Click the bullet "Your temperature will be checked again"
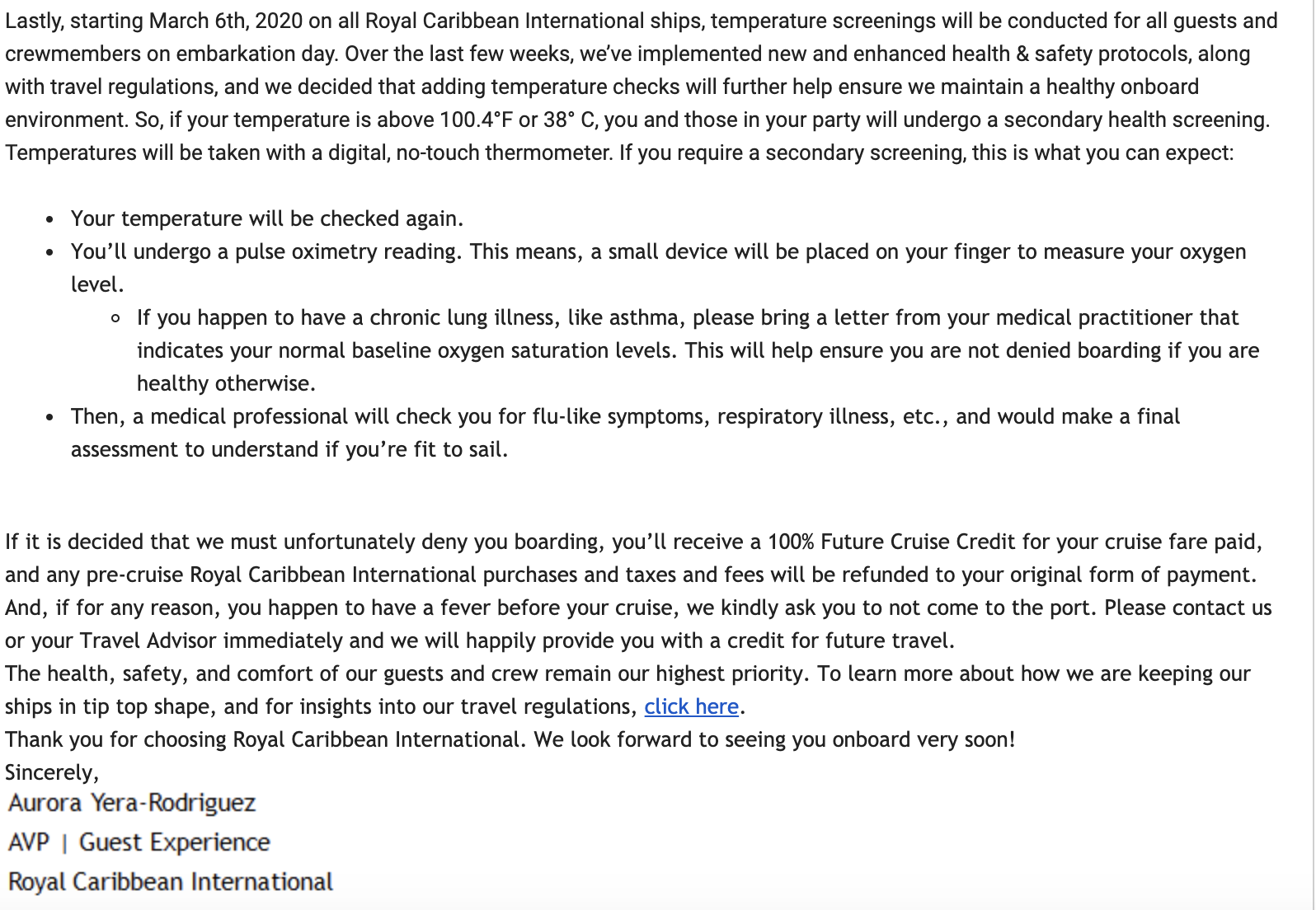This screenshot has width=1316, height=910. pos(267,218)
